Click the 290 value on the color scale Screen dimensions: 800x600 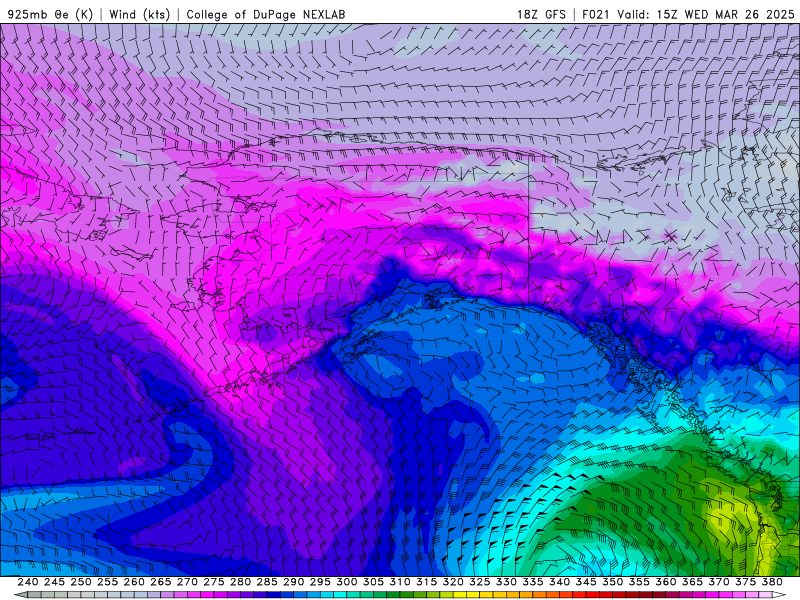click(x=293, y=582)
